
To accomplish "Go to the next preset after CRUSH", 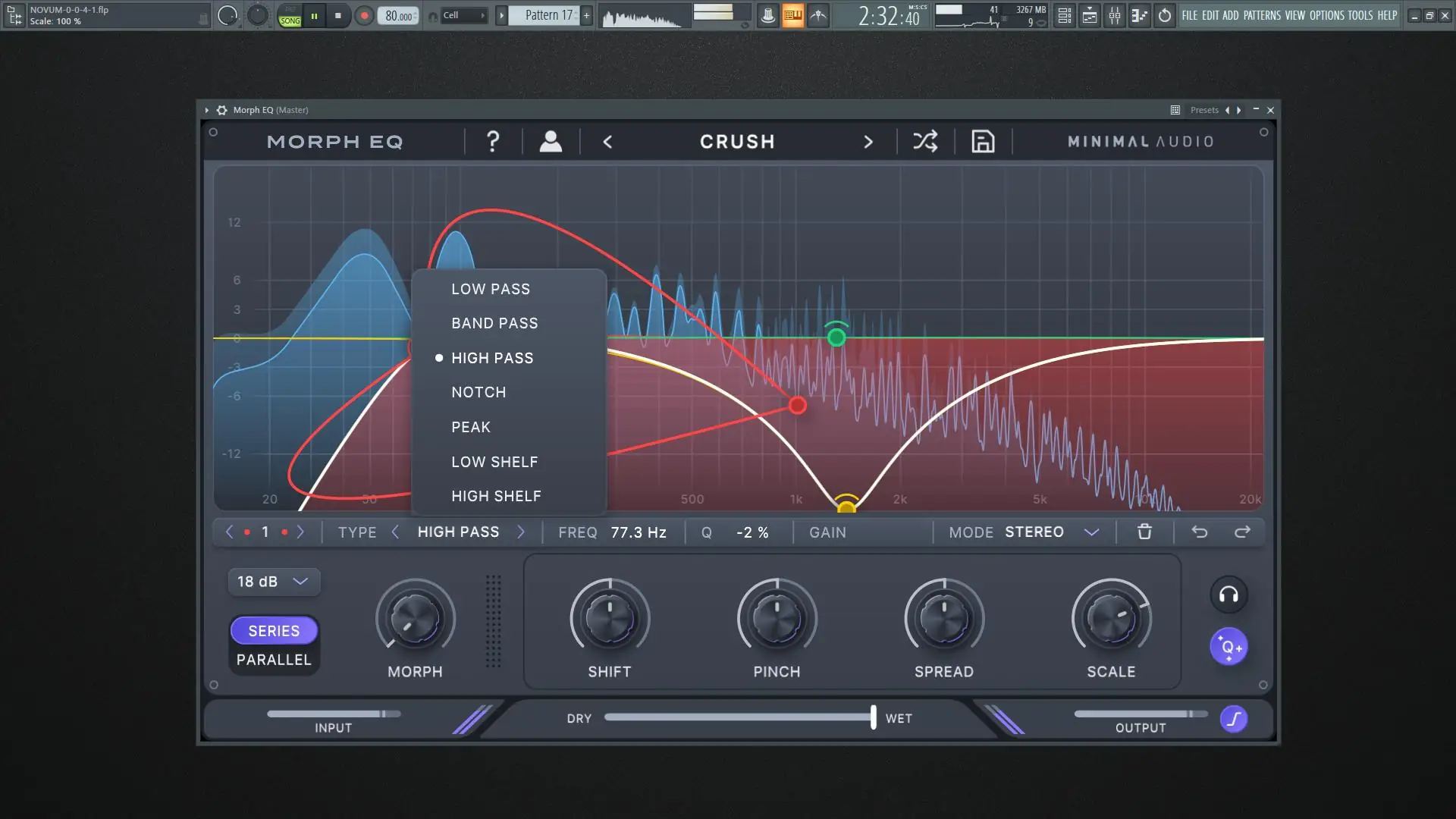I will point(868,142).
